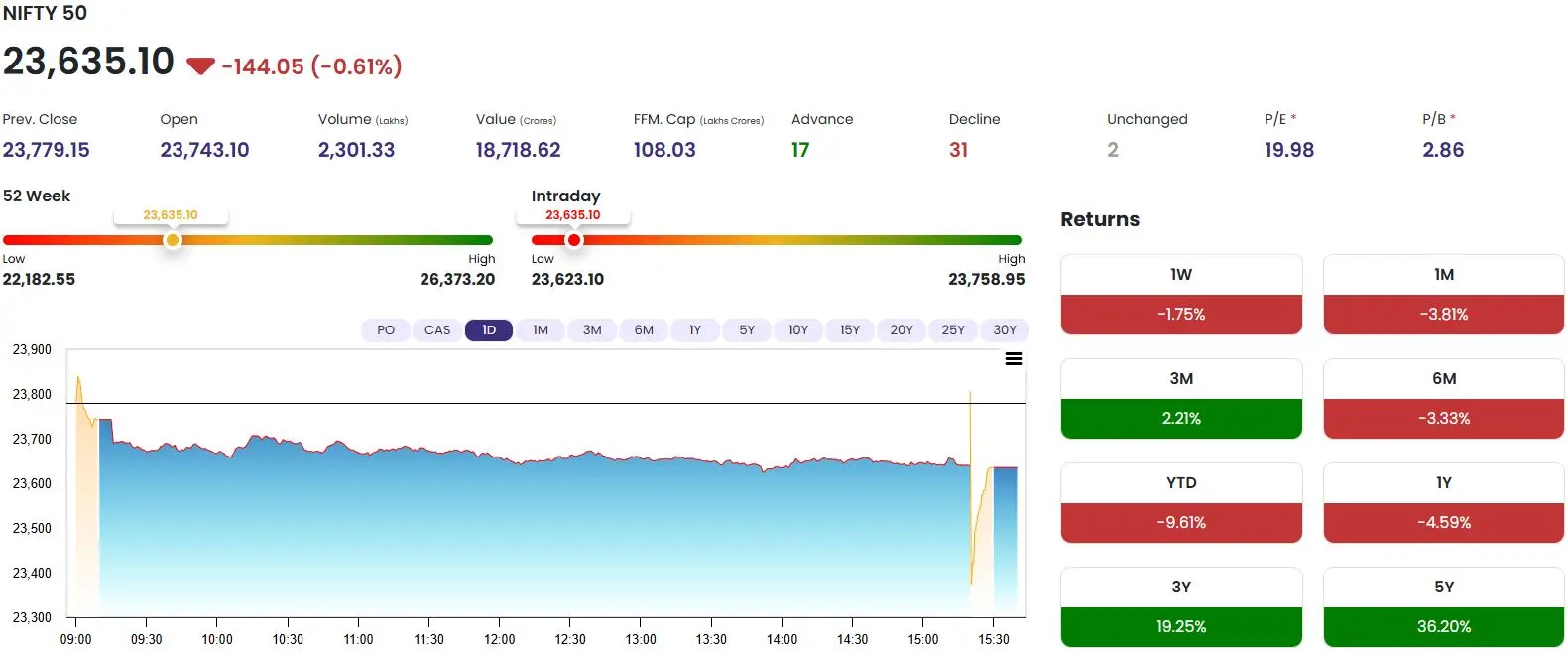Click the last price 23,635.10 headline
This screenshot has width=1568, height=653.
88,62
